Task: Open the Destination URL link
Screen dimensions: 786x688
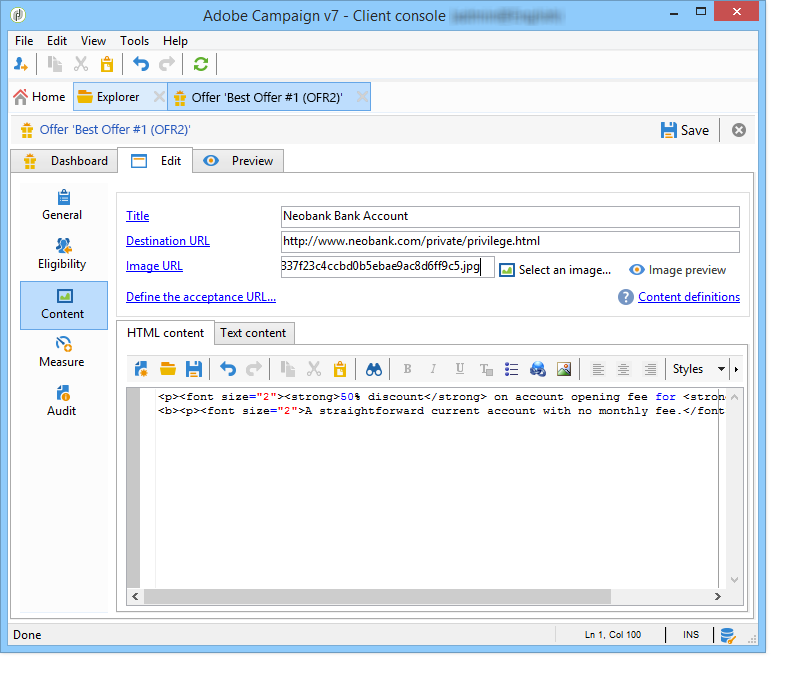Action: [168, 241]
